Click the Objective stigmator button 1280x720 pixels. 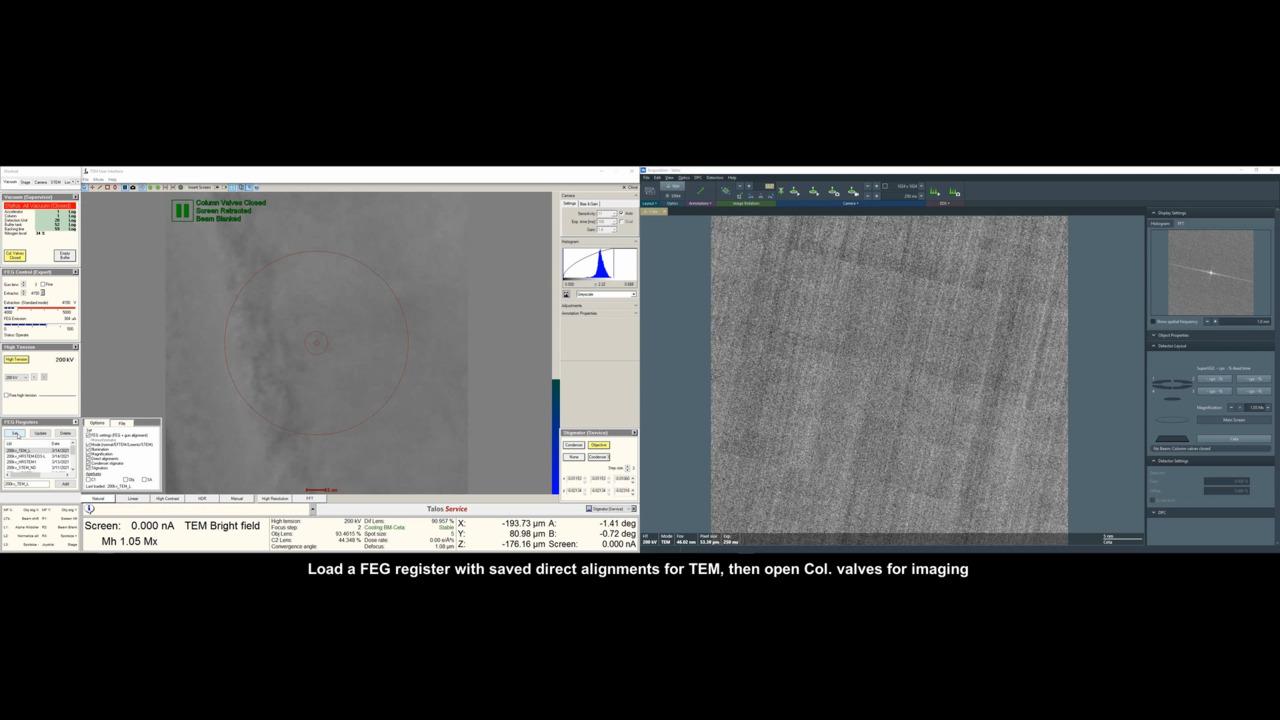pyautogui.click(x=598, y=445)
